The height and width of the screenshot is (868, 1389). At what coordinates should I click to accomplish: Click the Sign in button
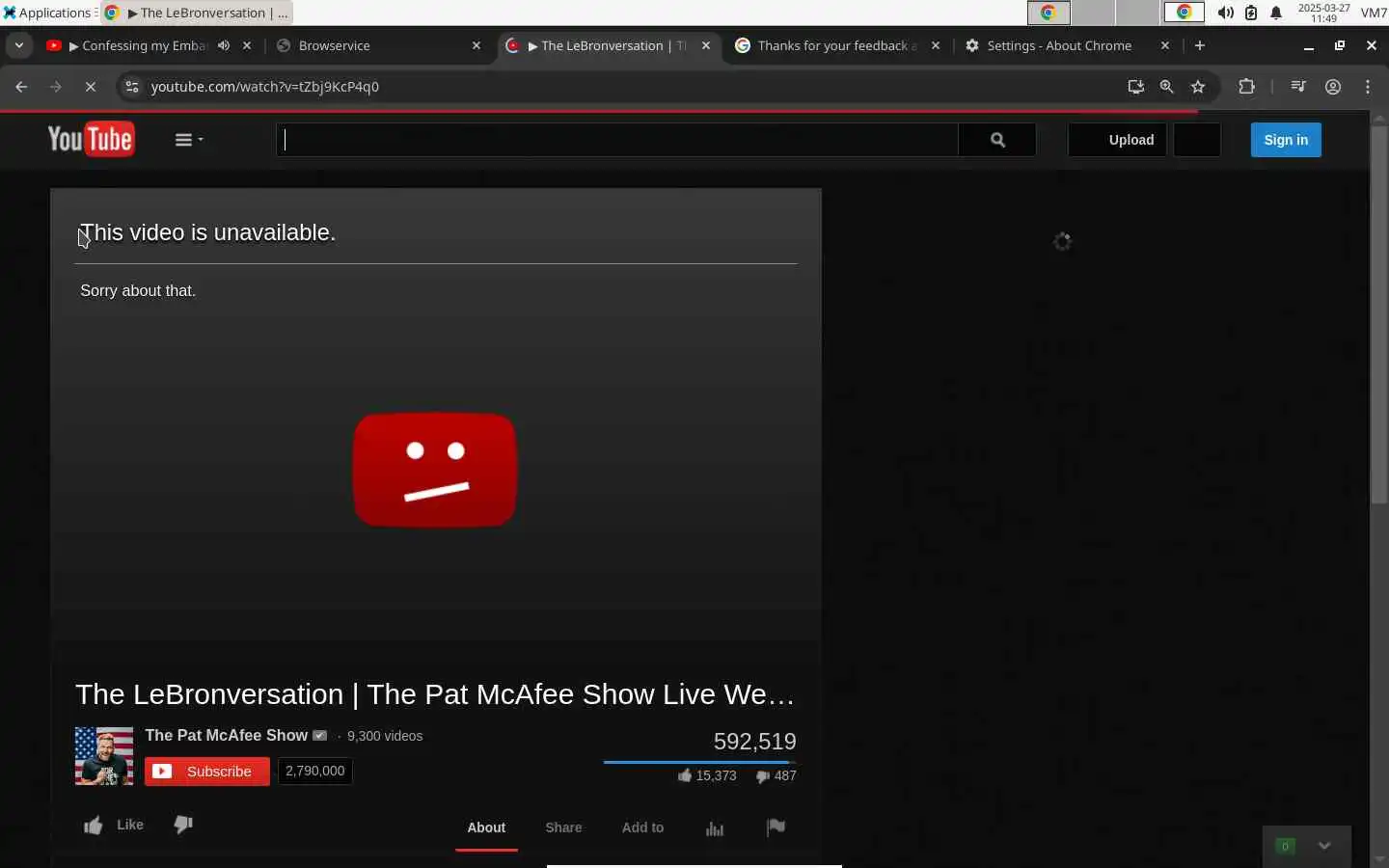pyautogui.click(x=1286, y=140)
